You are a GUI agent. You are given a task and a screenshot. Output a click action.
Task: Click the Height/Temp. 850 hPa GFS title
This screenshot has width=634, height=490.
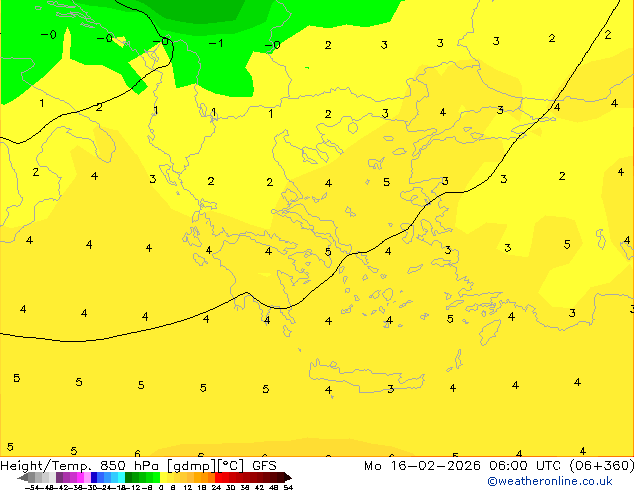click(138, 466)
